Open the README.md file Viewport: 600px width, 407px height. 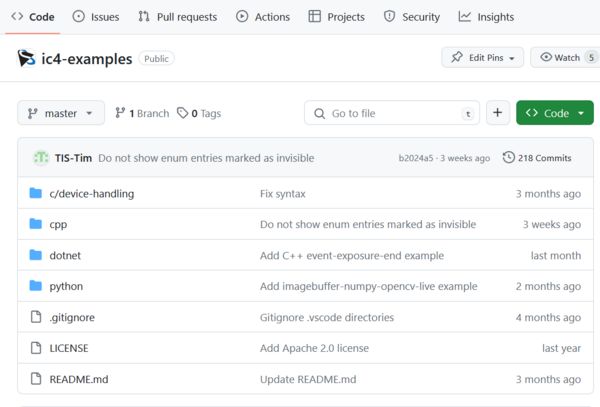(x=78, y=379)
